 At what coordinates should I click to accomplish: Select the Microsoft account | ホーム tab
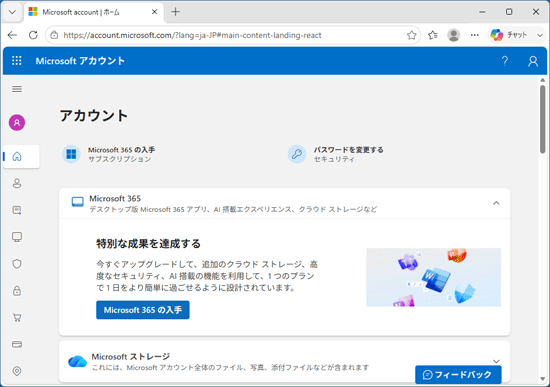tap(95, 12)
